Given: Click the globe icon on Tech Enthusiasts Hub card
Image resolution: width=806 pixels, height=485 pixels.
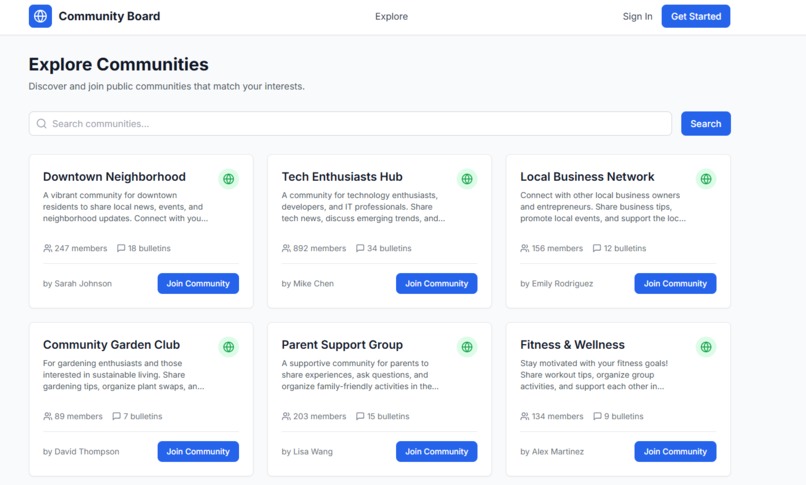Looking at the screenshot, I should pos(467,179).
